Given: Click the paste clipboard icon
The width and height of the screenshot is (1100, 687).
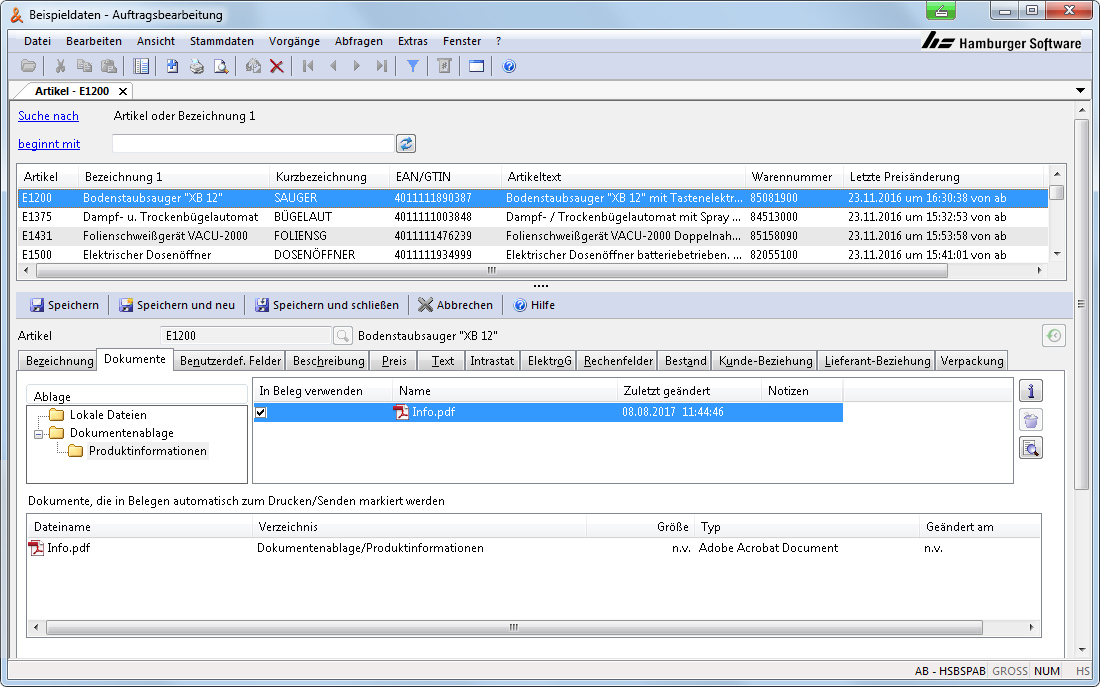Looking at the screenshot, I should pyautogui.click(x=109, y=67).
